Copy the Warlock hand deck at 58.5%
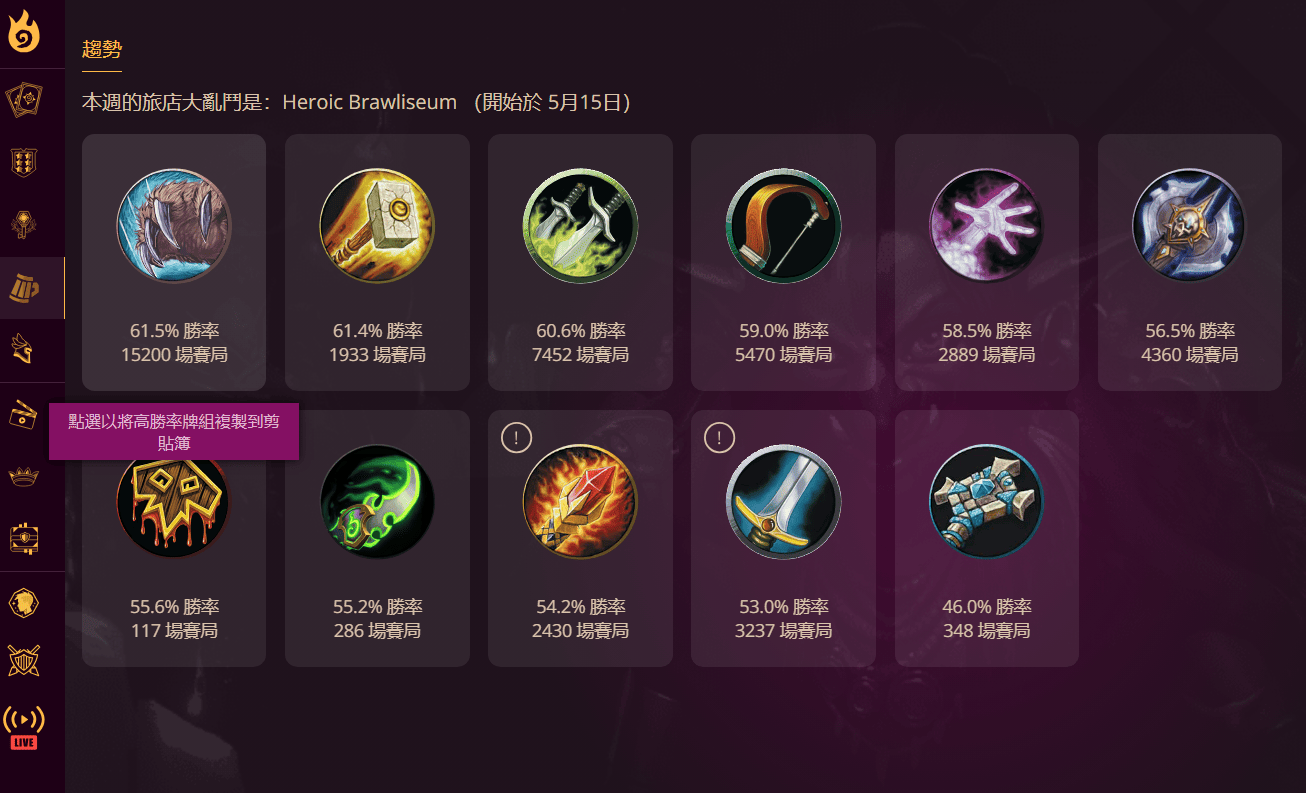1306x793 pixels. pos(987,262)
